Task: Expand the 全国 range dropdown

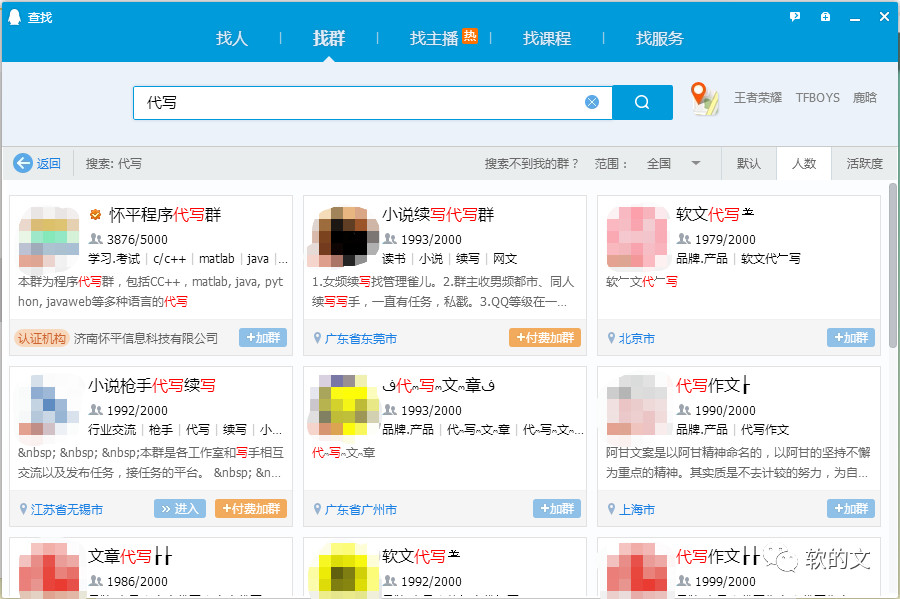Action: coord(673,164)
